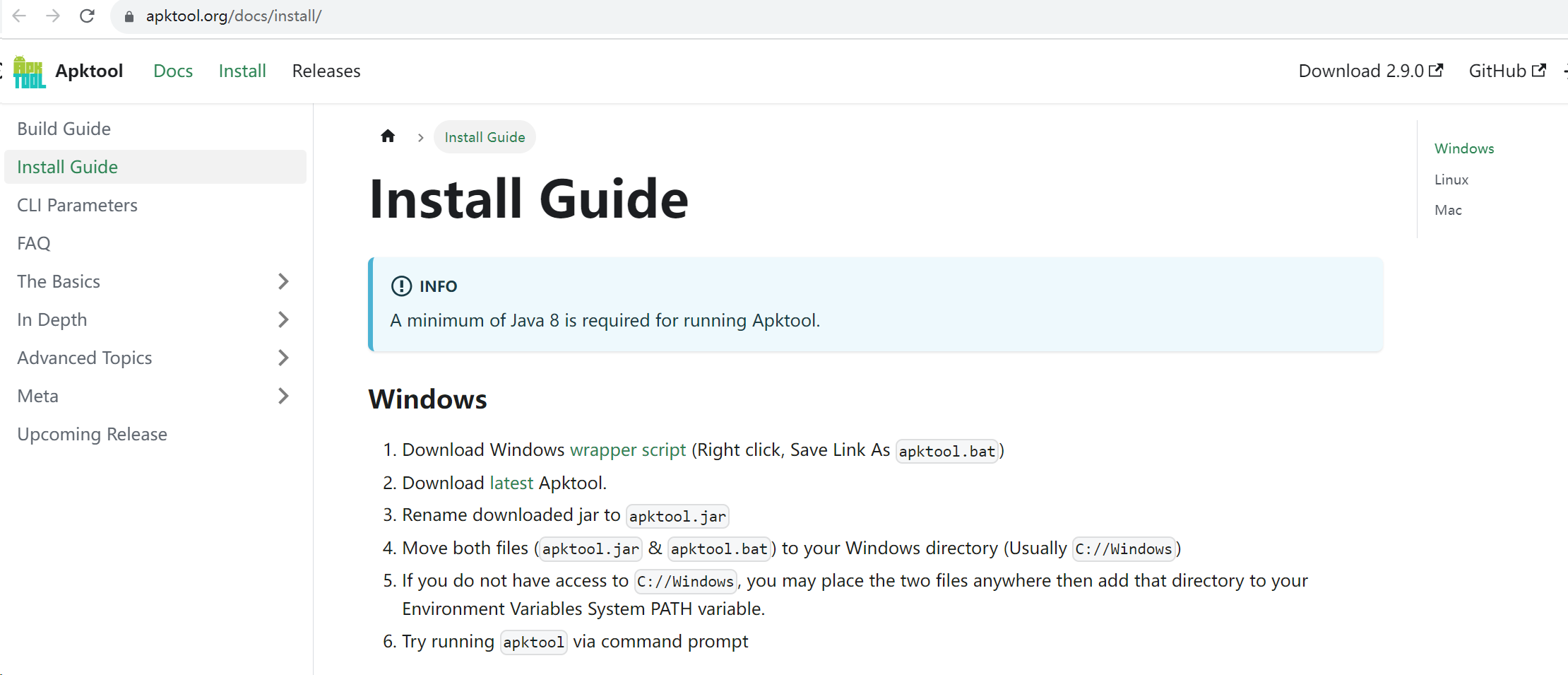Click the Apktool android logo
The image size is (1568, 675).
point(29,71)
